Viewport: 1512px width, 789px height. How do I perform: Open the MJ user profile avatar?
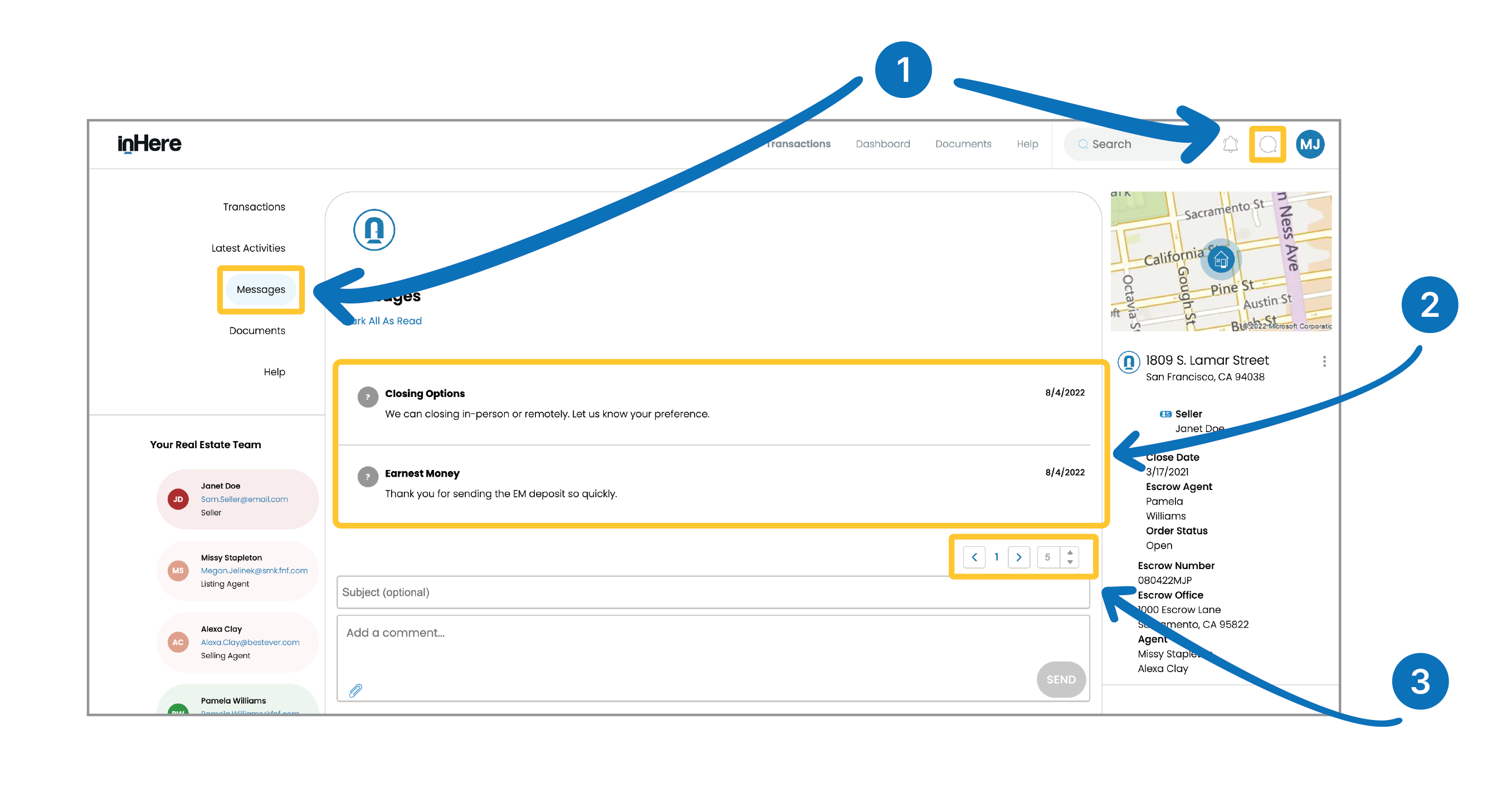1310,144
